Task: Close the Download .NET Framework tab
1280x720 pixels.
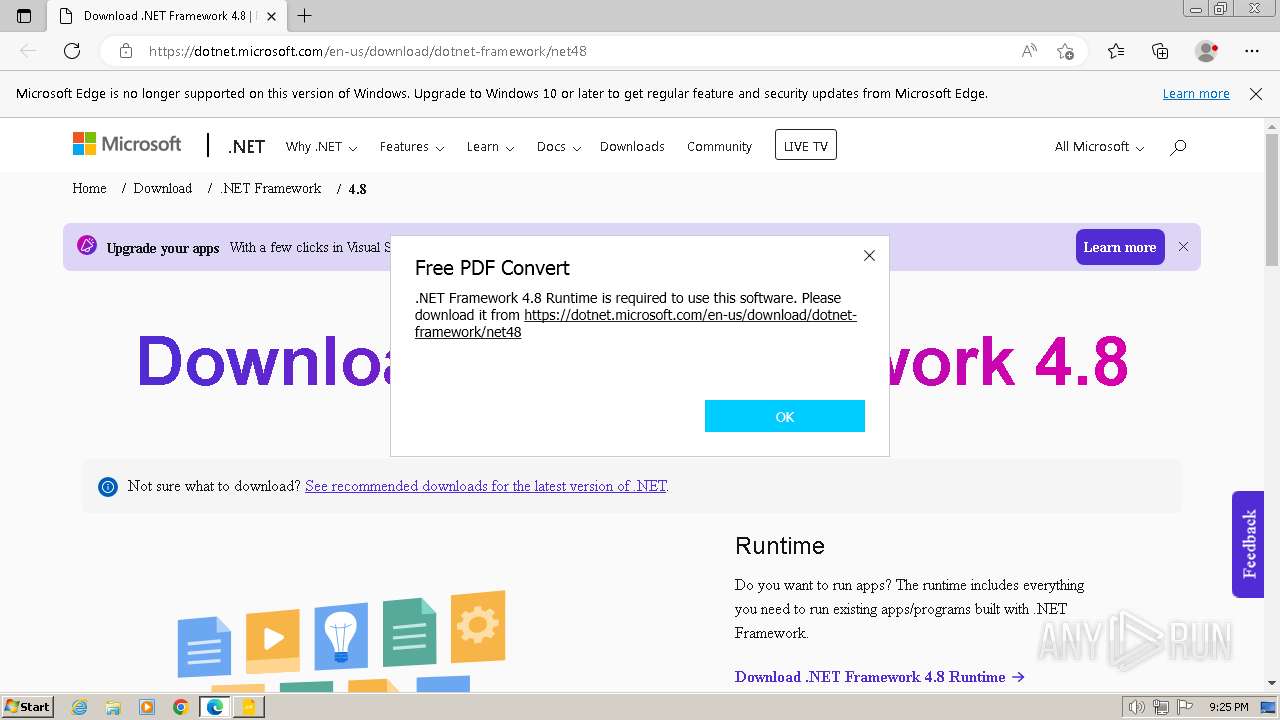Action: pos(271,16)
